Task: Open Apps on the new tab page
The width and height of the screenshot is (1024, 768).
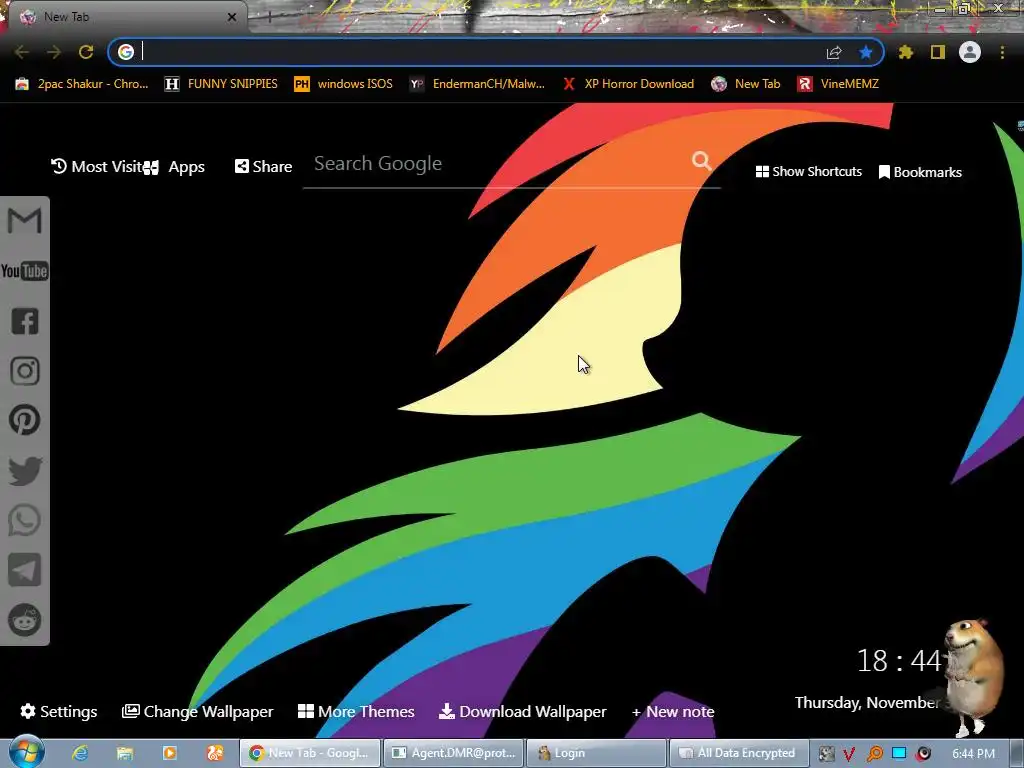Action: coord(174,167)
